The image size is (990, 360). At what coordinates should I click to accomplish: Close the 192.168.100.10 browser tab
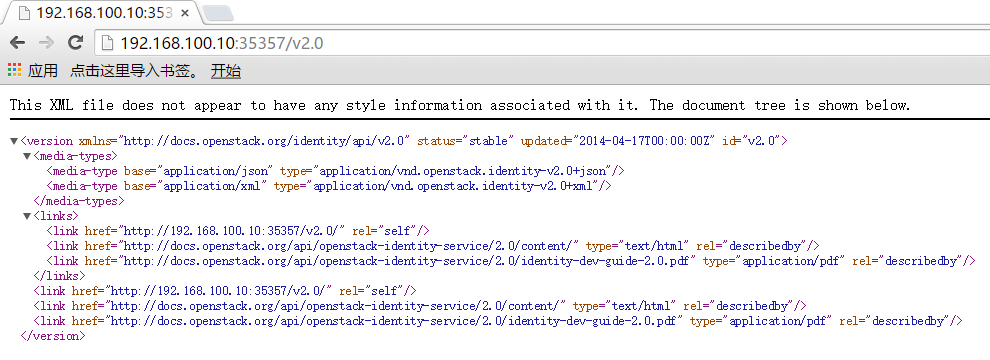[184, 13]
